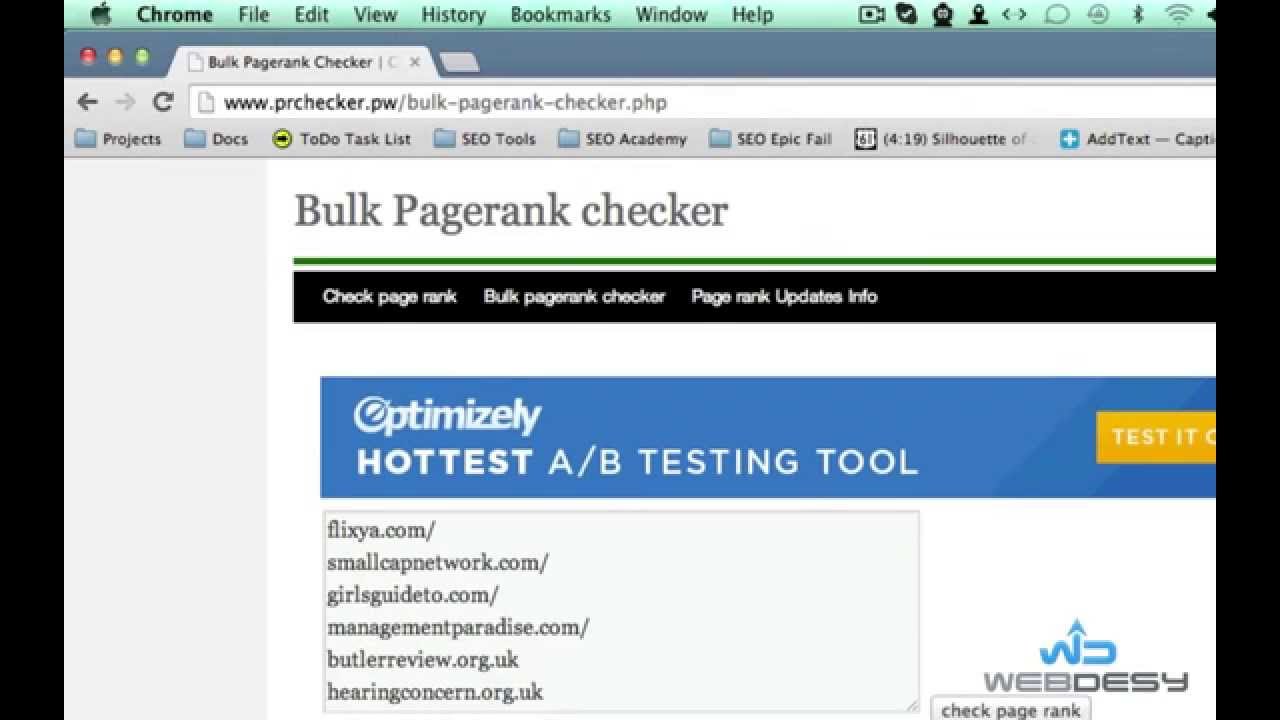Open the speech bubble Messages menu bar icon
This screenshot has width=1280, height=720.
click(1056, 15)
